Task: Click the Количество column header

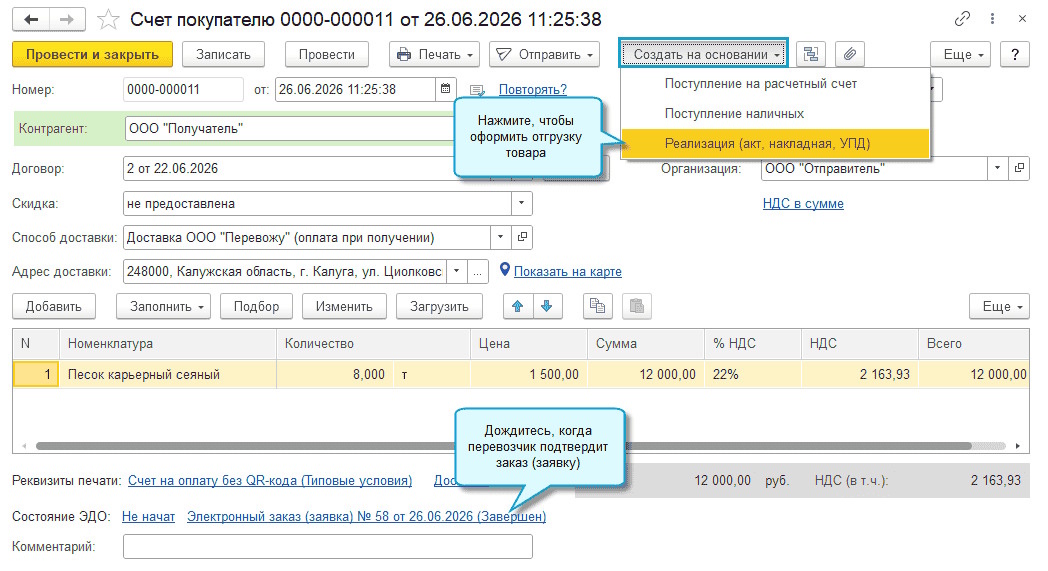Action: (x=374, y=344)
